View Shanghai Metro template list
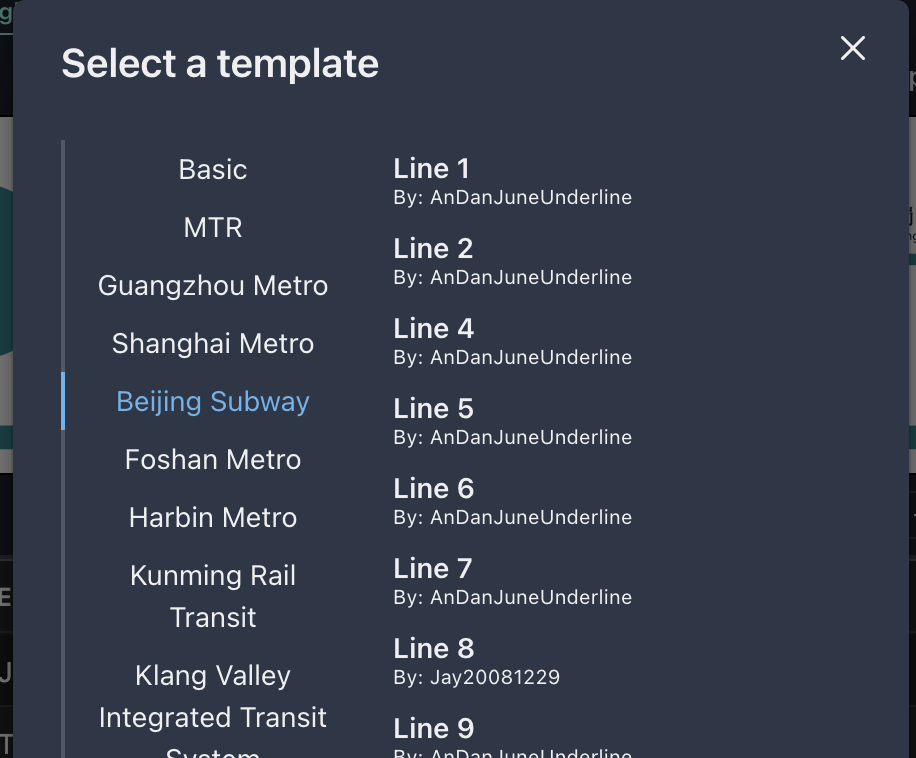This screenshot has width=916, height=758. tap(212, 343)
